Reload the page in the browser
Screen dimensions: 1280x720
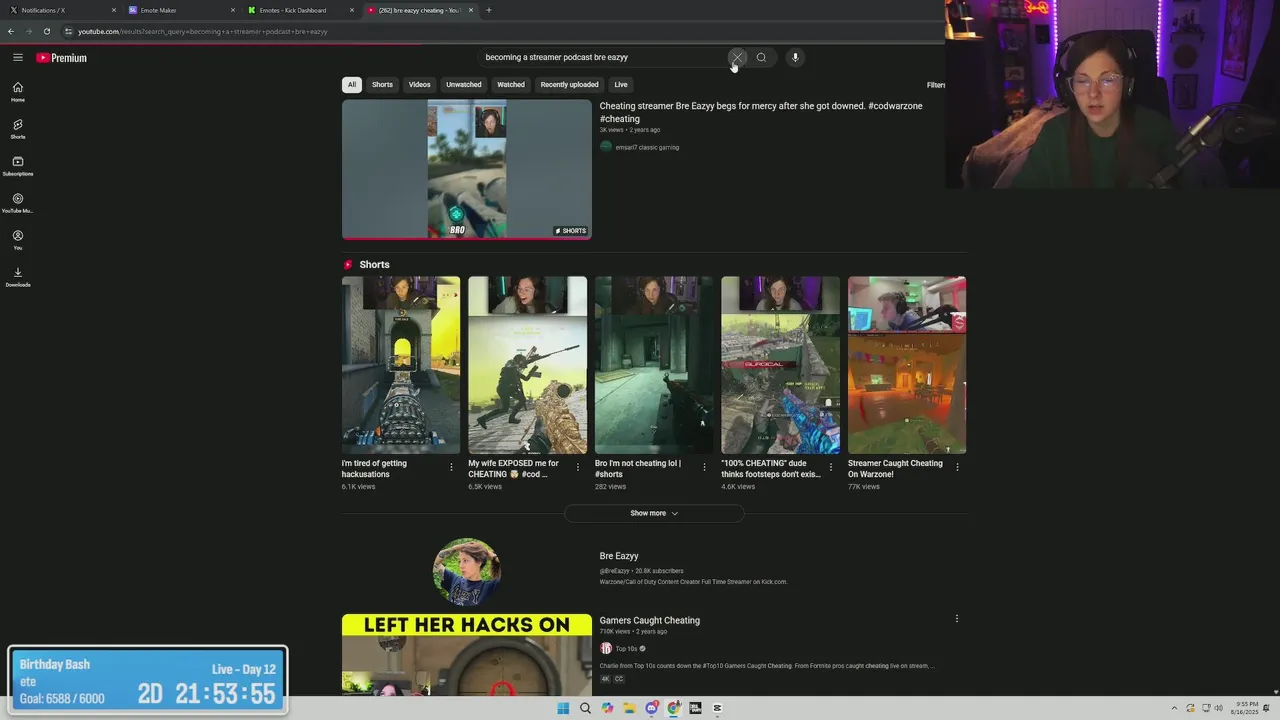click(46, 31)
